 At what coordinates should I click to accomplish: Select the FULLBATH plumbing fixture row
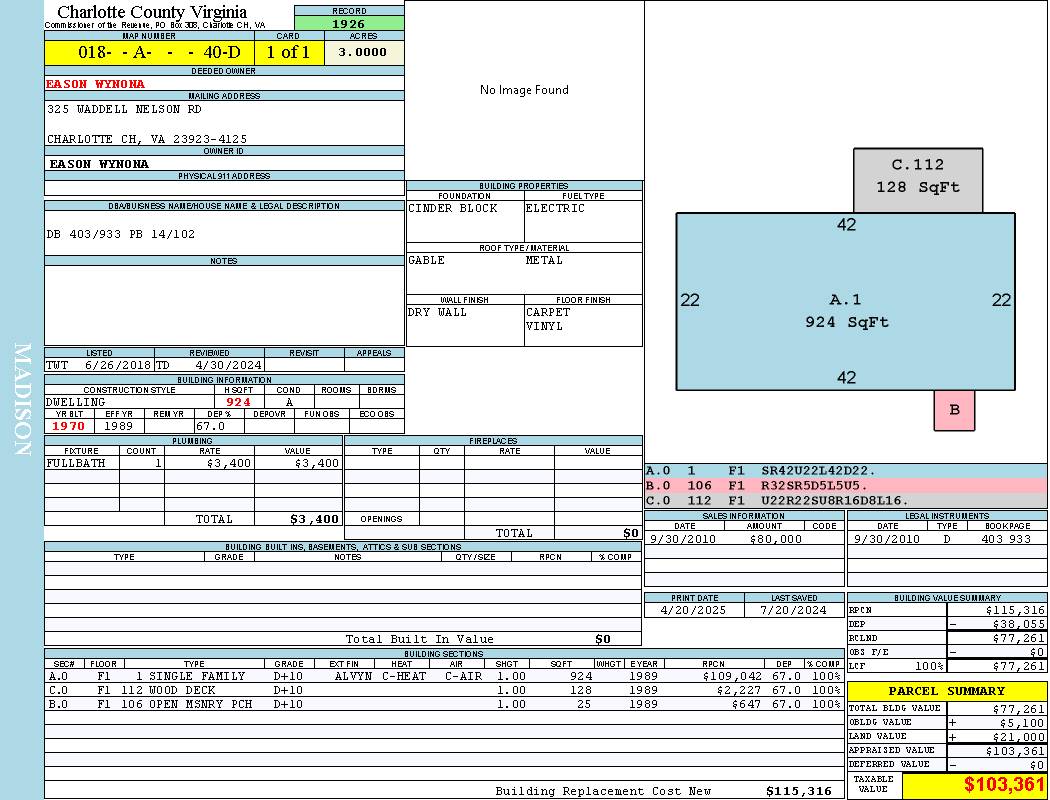pyautogui.click(x=193, y=463)
